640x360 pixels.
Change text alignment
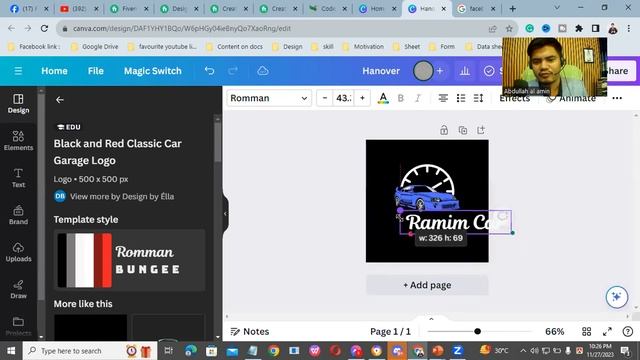(443, 98)
